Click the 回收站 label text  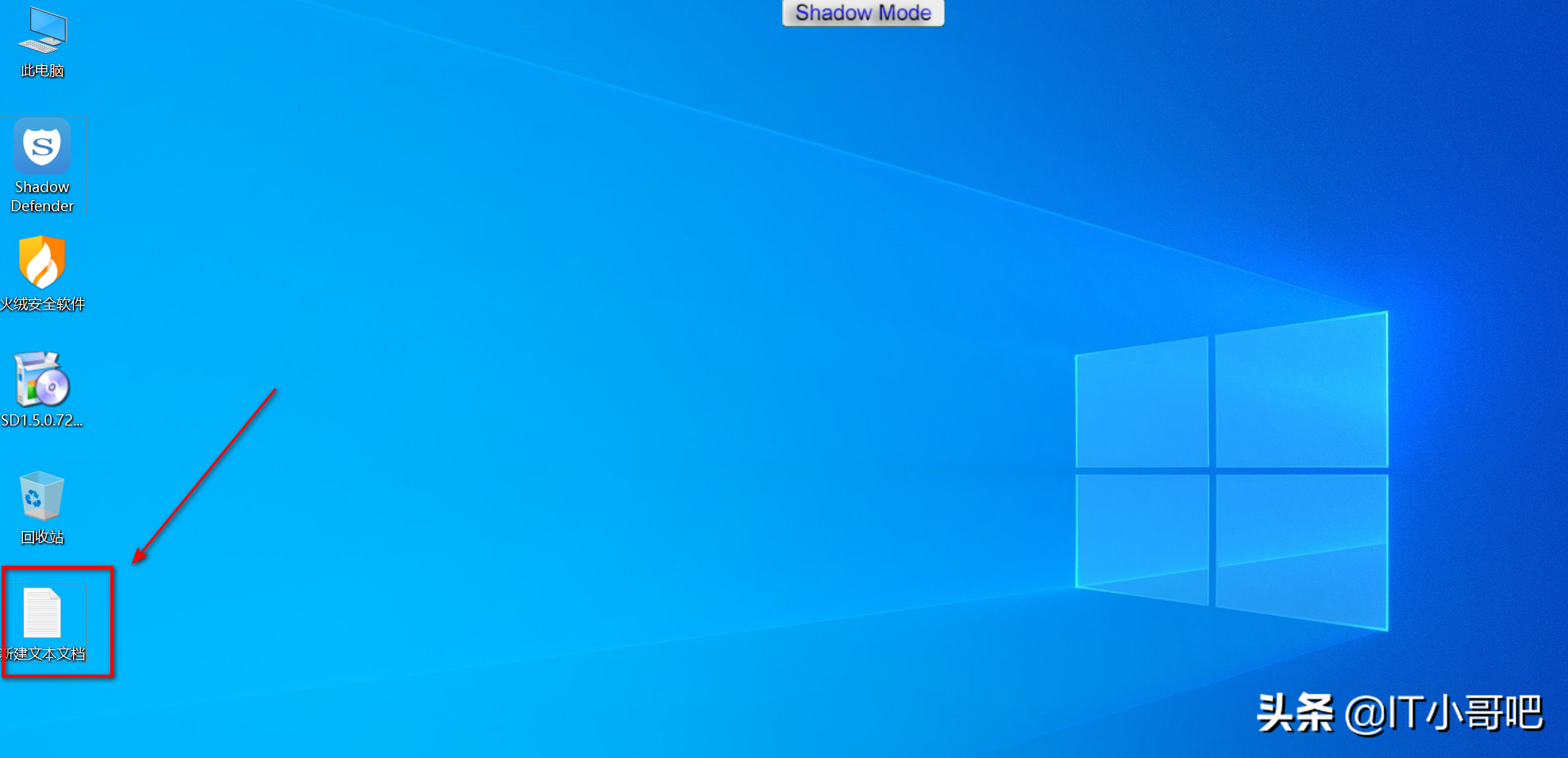tap(42, 537)
